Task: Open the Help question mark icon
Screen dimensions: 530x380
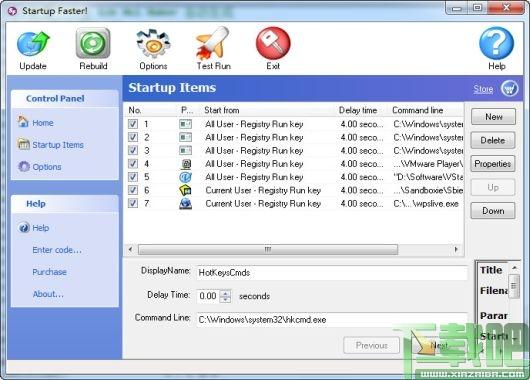Action: pos(496,43)
